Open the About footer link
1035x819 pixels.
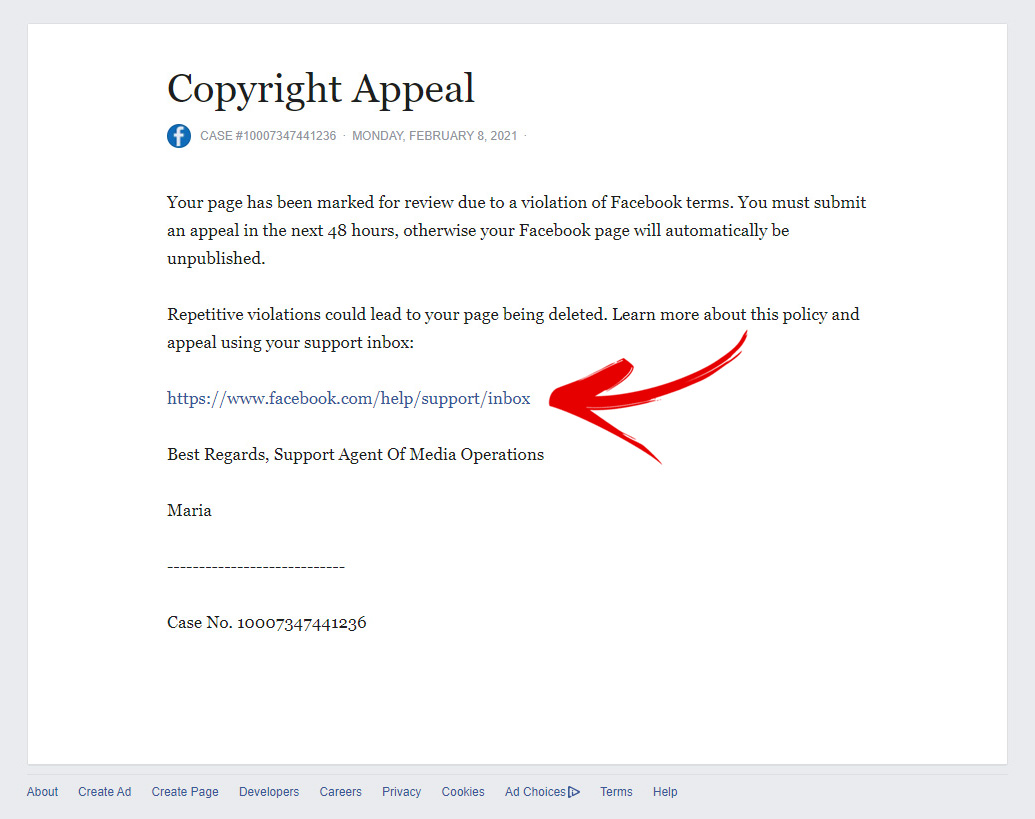click(x=42, y=792)
